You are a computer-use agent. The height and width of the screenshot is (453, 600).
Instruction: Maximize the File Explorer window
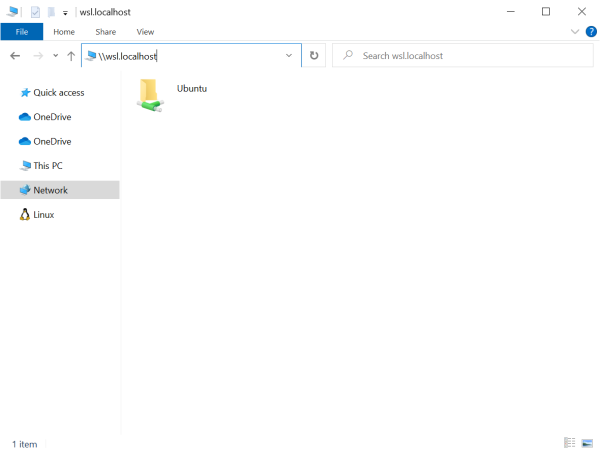click(546, 11)
